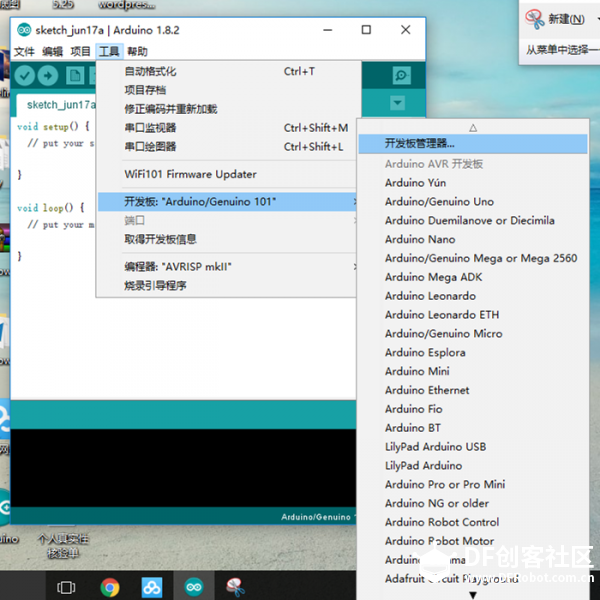Click the void loop() code line
This screenshot has width=600, height=600.
click(x=51, y=208)
